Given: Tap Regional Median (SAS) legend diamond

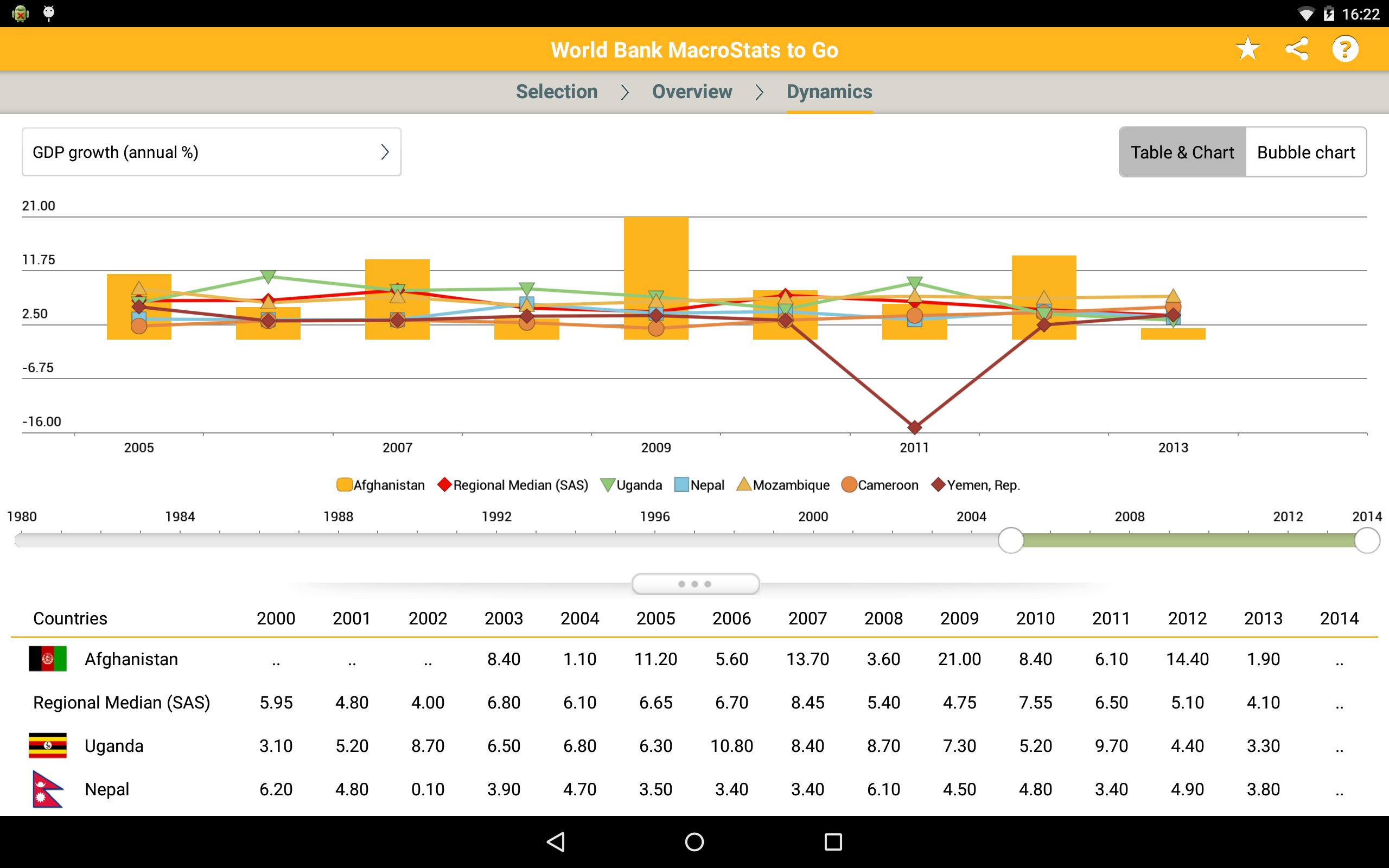Looking at the screenshot, I should pos(444,484).
